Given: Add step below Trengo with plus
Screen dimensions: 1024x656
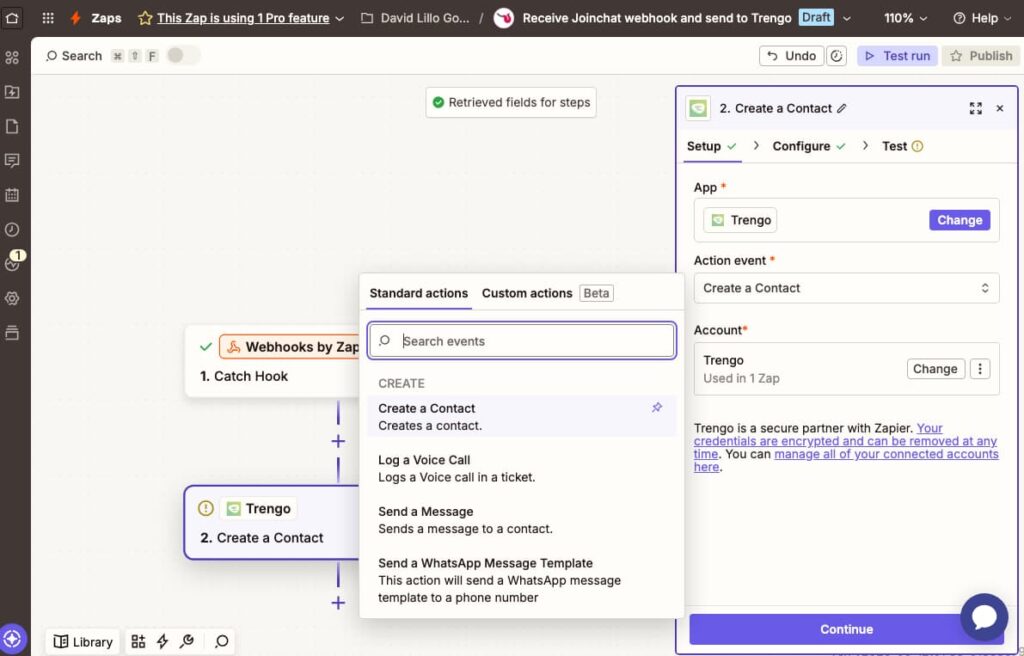Looking at the screenshot, I should (338, 603).
